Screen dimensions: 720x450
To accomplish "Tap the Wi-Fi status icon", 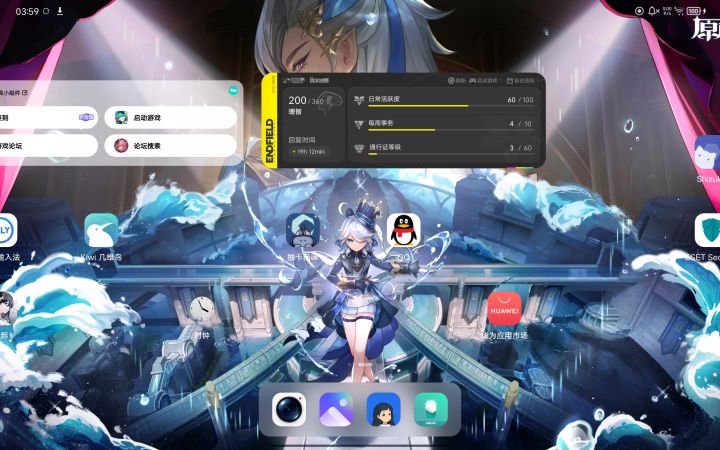I will click(x=679, y=11).
